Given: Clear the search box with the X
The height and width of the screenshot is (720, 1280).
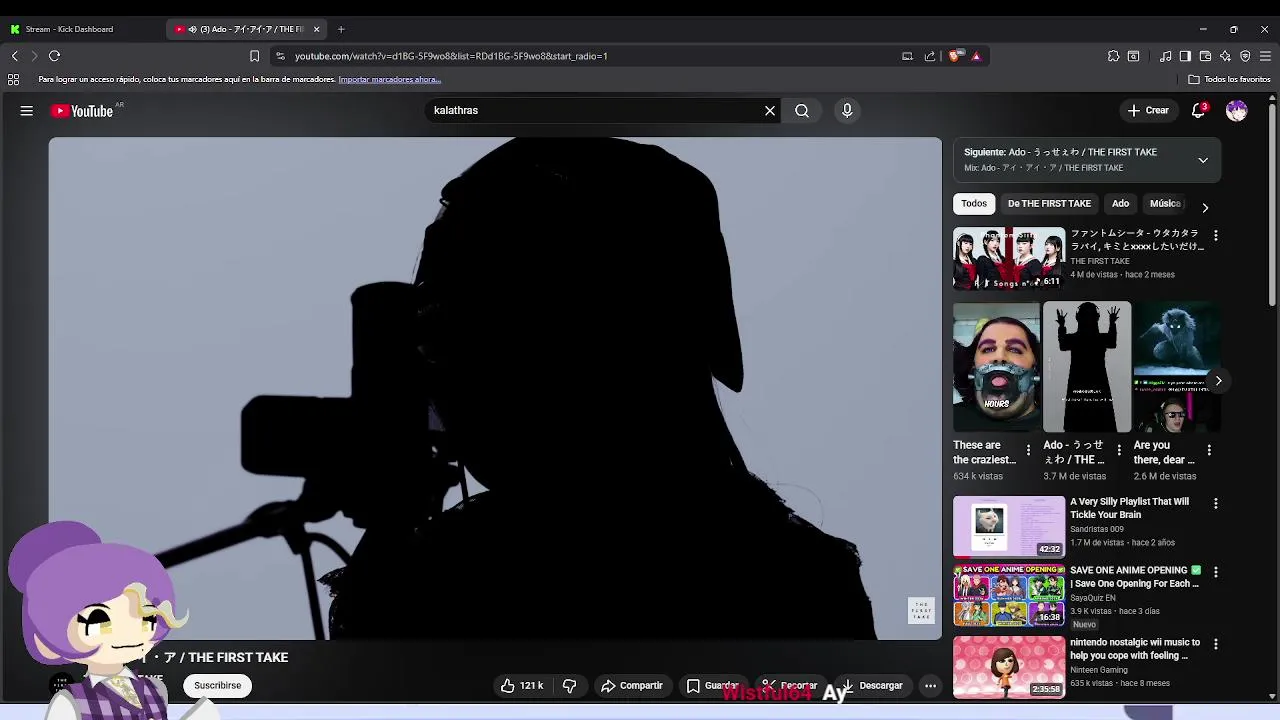Looking at the screenshot, I should pos(770,111).
